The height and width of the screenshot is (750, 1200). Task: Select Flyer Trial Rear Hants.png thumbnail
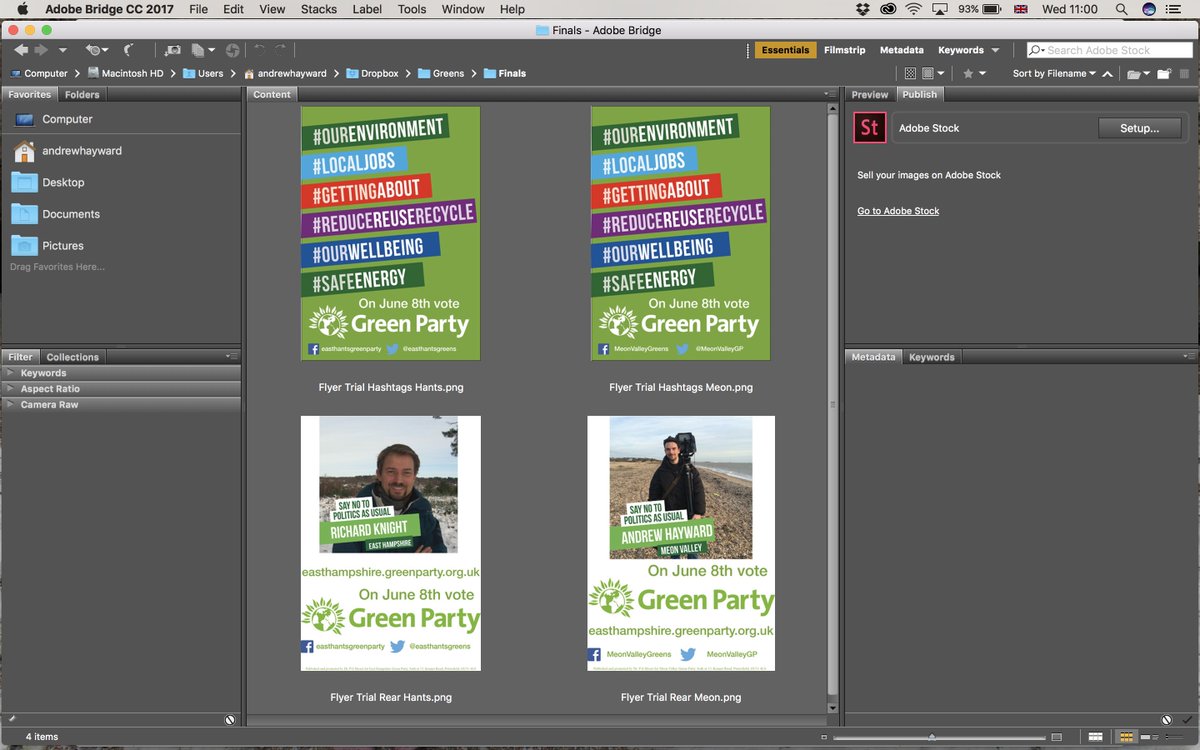391,543
